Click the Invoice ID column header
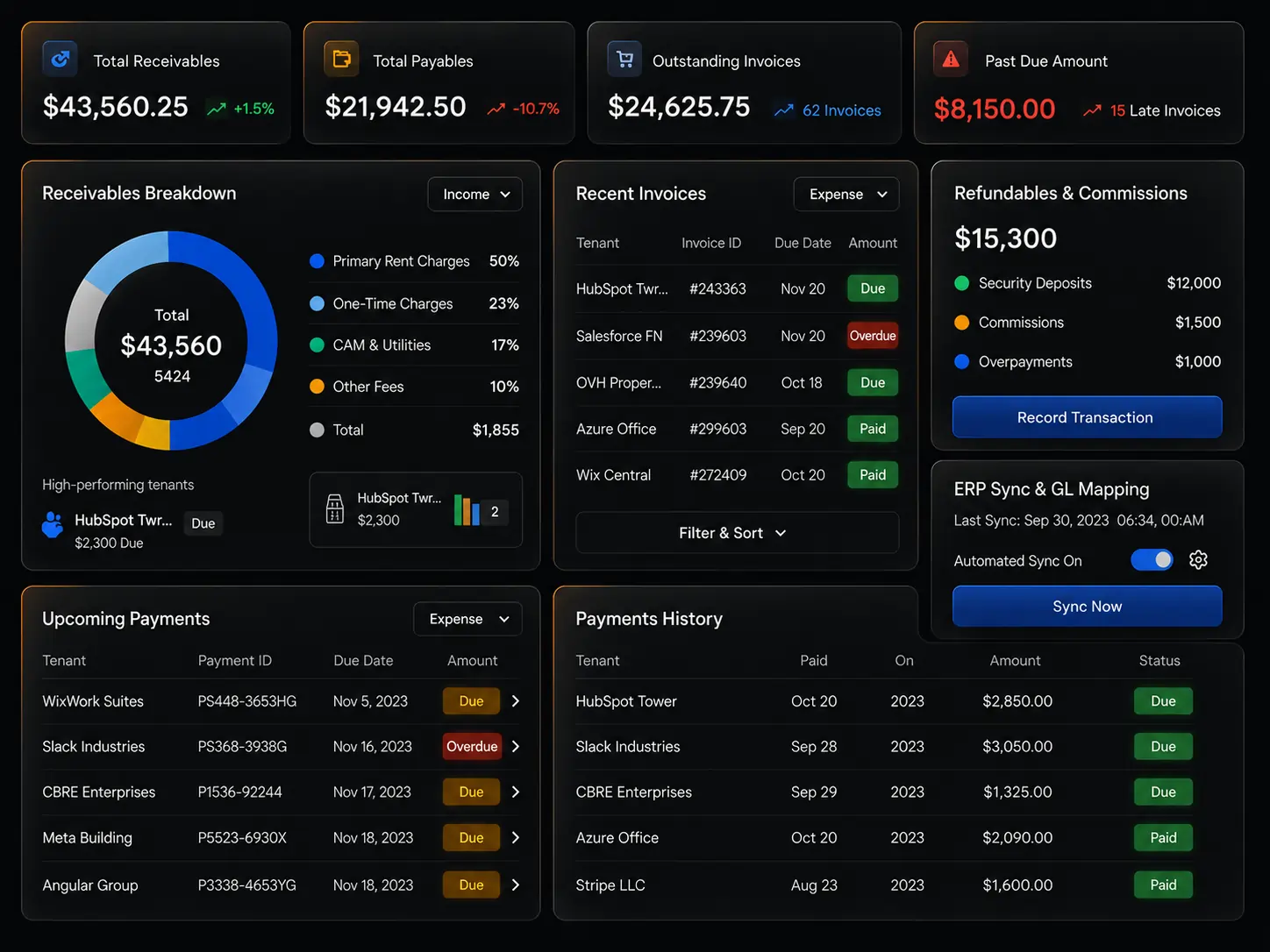 (x=711, y=243)
